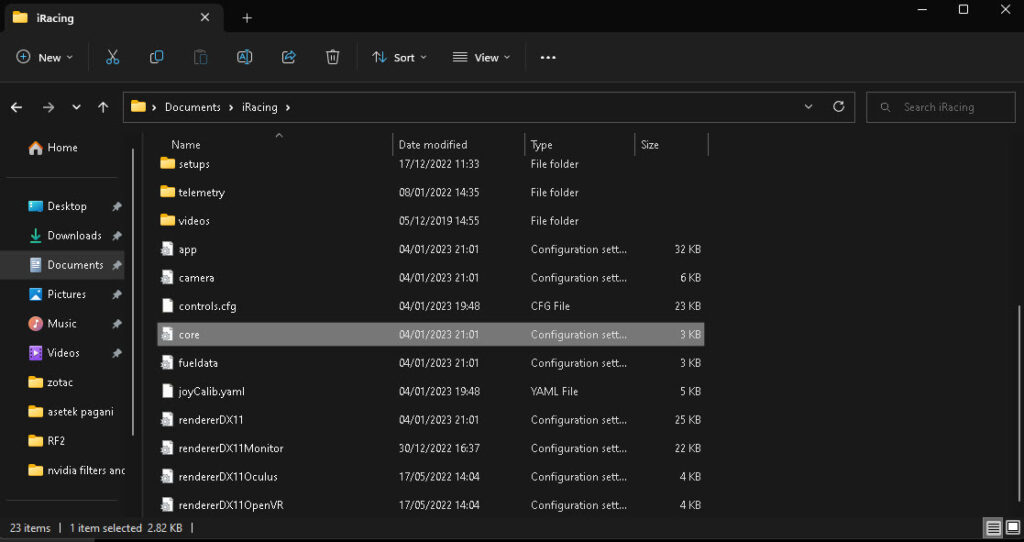Go forward with the forward arrow
This screenshot has width=1024, height=542.
pyautogui.click(x=48, y=107)
